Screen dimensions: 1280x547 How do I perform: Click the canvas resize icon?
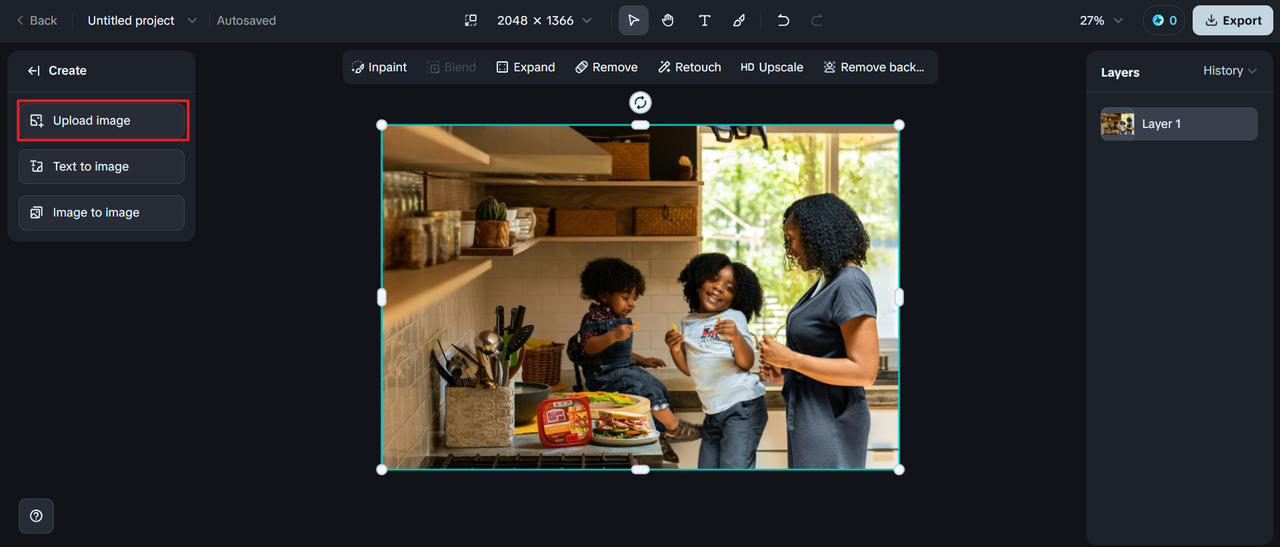pos(471,20)
